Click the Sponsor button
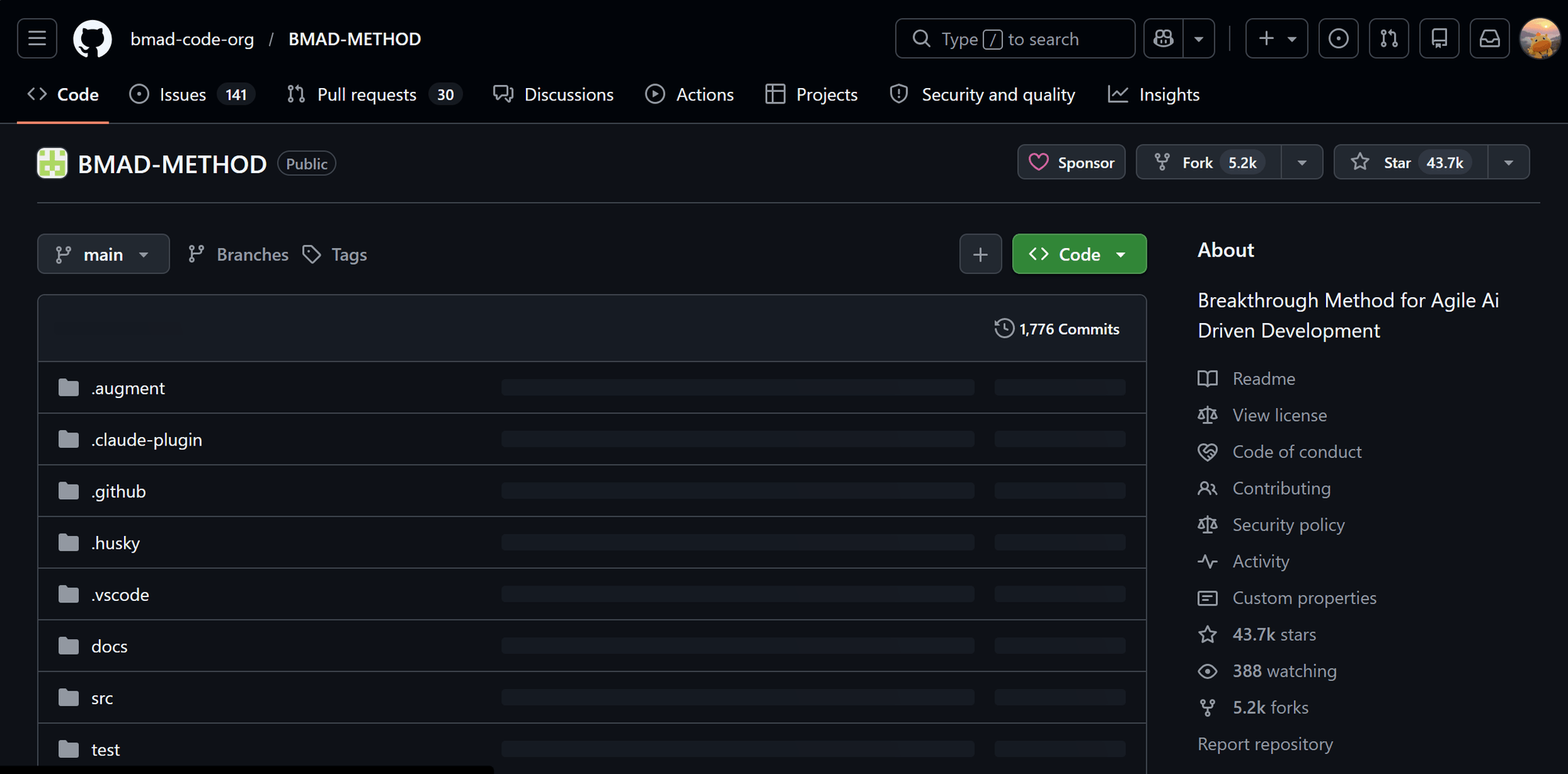 [x=1071, y=162]
